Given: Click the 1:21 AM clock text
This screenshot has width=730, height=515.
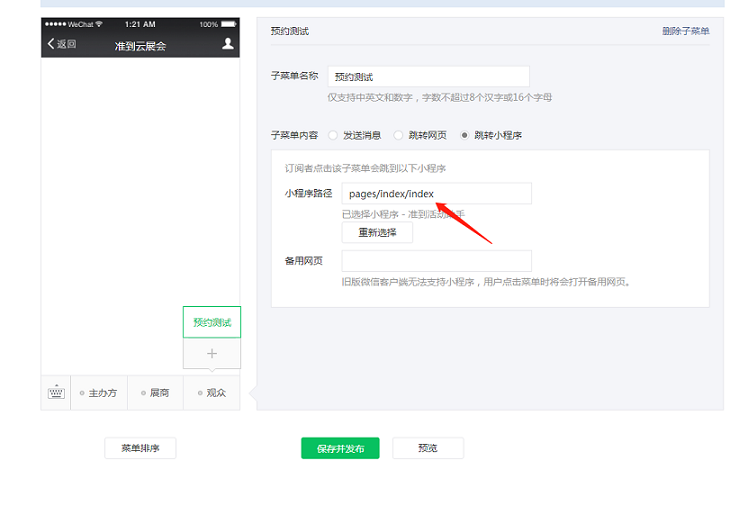Looking at the screenshot, I should pos(140,24).
